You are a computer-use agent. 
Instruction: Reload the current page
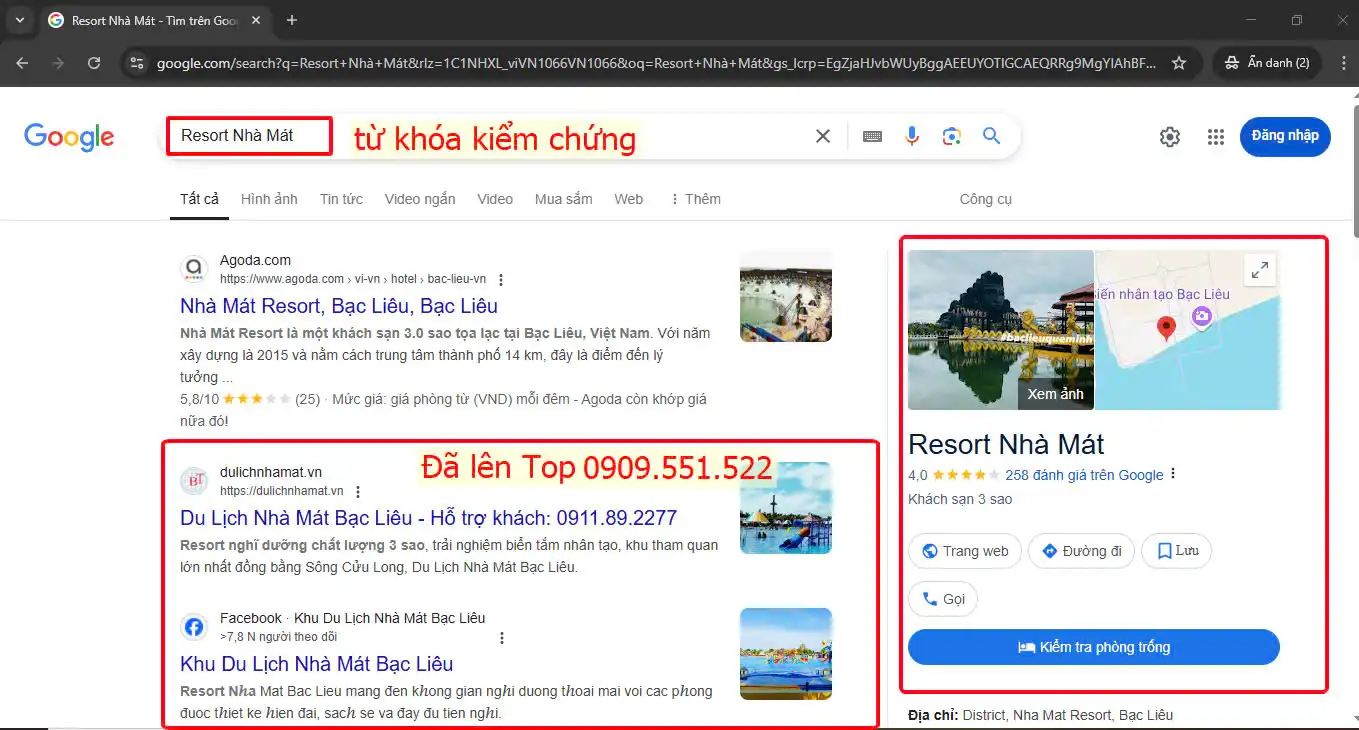(94, 63)
